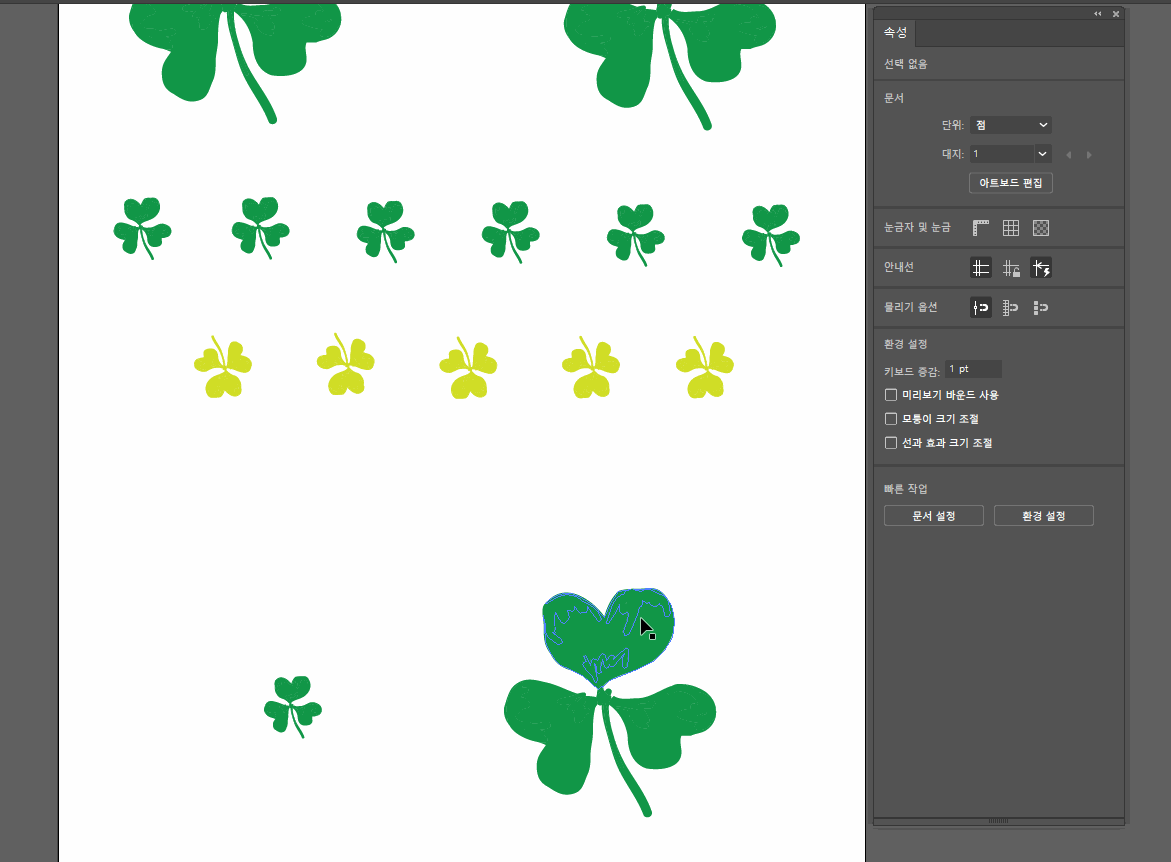
Task: Check the 선과 효과 크기 조절 checkbox
Action: click(x=891, y=443)
